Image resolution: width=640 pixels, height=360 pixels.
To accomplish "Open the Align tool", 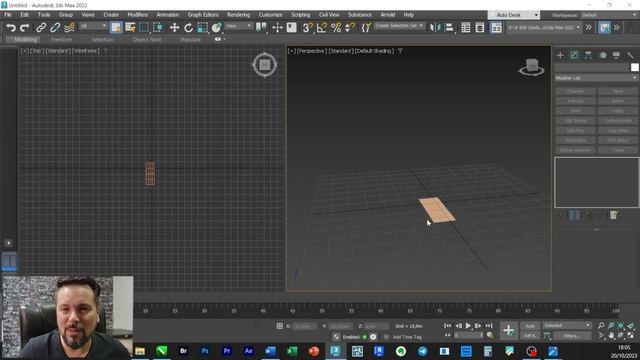I will point(449,28).
